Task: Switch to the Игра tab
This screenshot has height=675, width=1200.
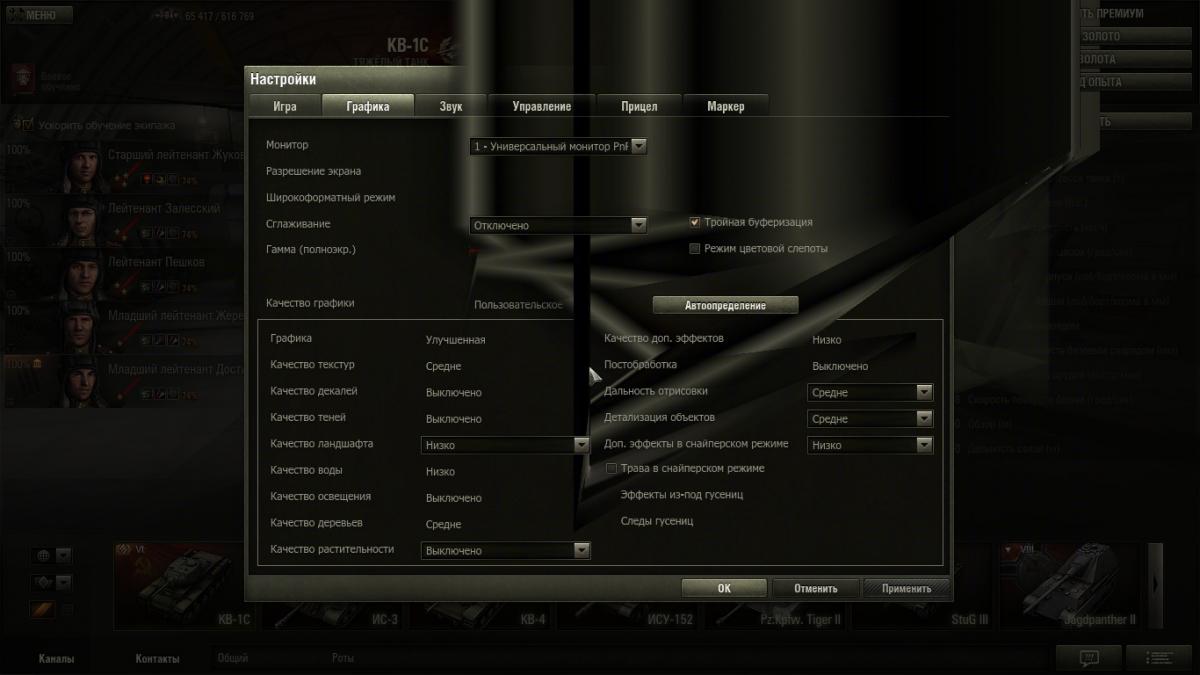Action: (284, 106)
